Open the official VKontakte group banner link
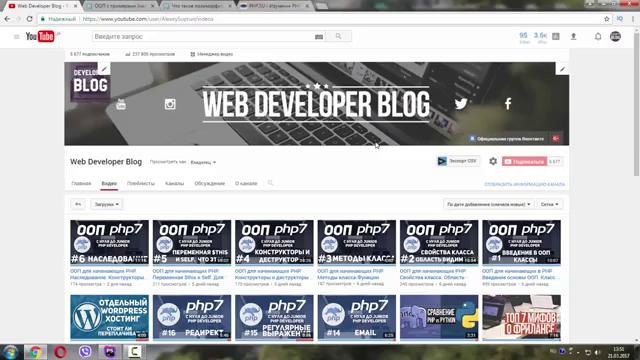The width and height of the screenshot is (640, 360). pos(507,139)
